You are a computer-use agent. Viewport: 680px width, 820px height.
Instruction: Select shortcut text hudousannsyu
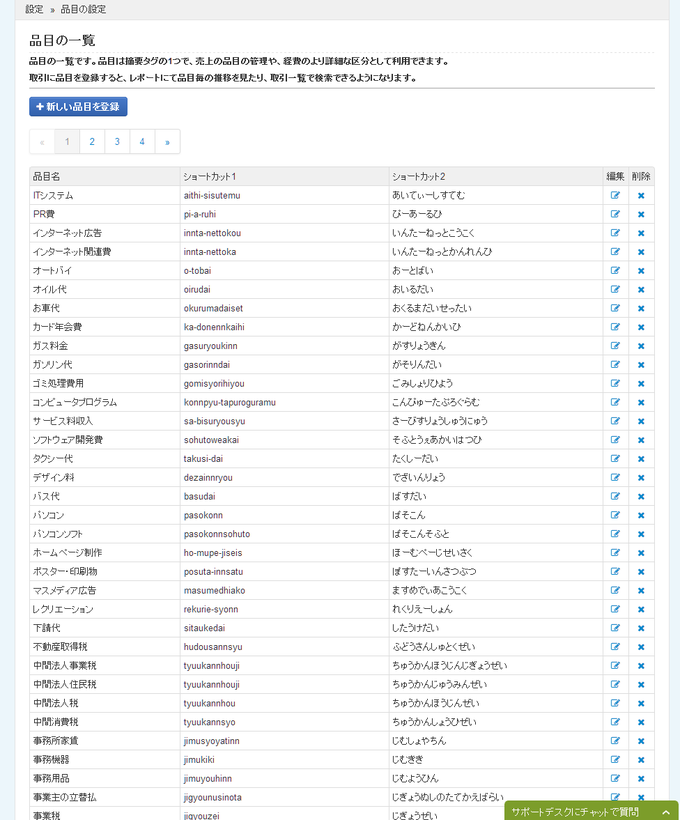pos(213,647)
